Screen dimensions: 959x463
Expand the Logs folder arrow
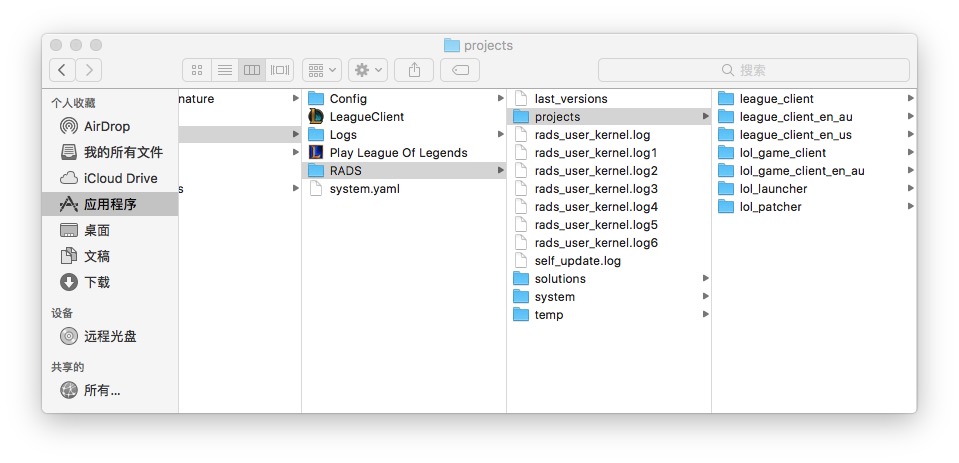point(500,135)
